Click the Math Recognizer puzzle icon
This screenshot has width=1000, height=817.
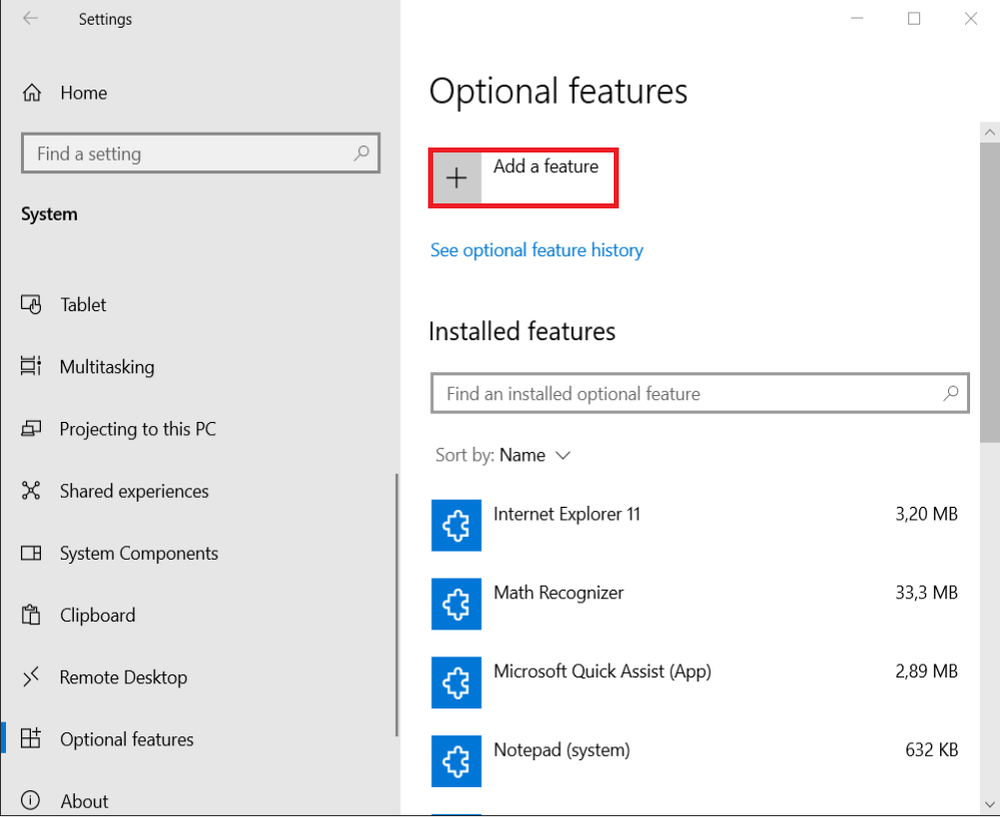[x=457, y=604]
